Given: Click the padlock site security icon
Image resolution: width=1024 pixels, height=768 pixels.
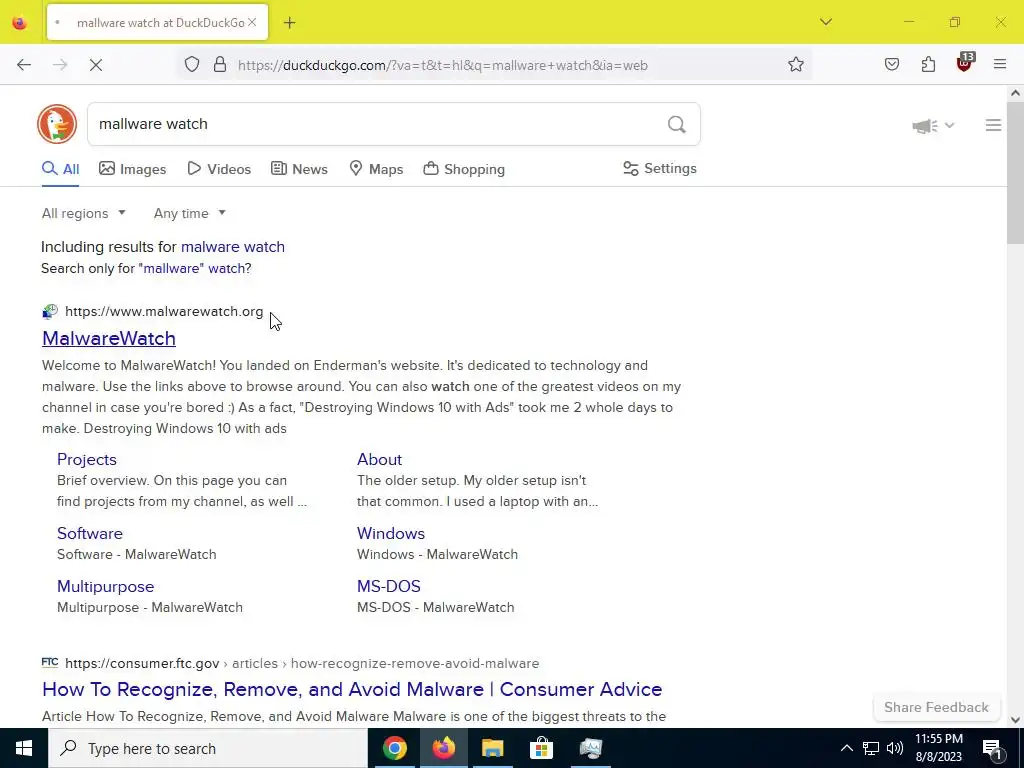Looking at the screenshot, I should point(220,65).
